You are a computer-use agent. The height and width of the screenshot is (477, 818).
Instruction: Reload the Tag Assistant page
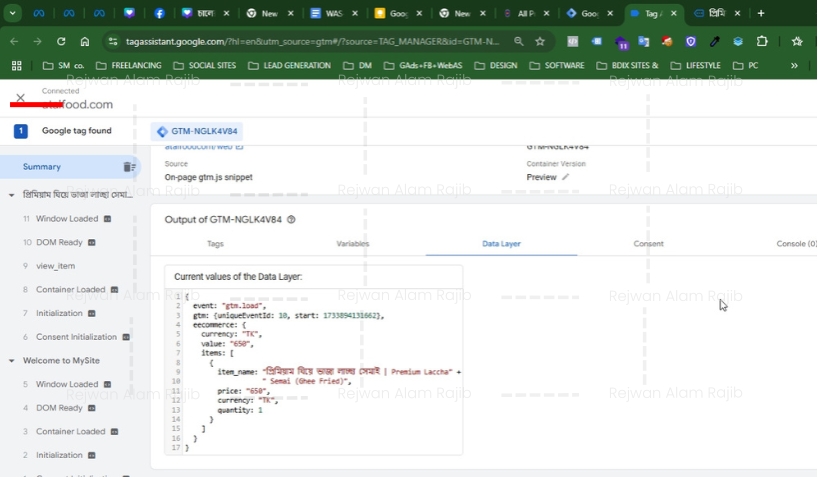point(61,42)
